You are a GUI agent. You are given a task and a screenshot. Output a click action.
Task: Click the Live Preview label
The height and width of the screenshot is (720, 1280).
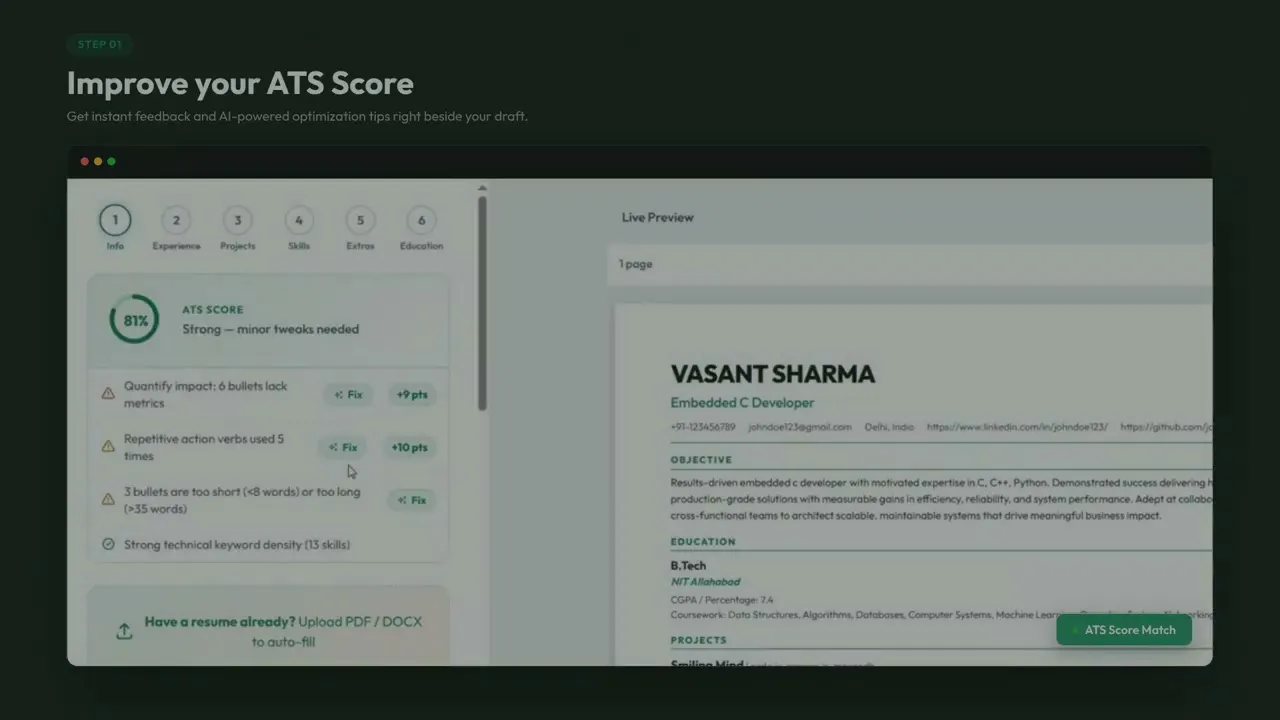click(657, 217)
